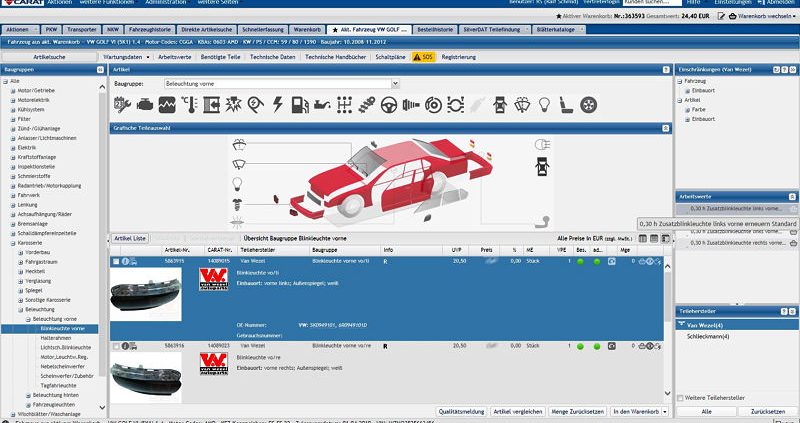Image resolution: width=800 pixels, height=423 pixels.
Task: Click the tow hook icon in graphic
Action: pos(542,222)
